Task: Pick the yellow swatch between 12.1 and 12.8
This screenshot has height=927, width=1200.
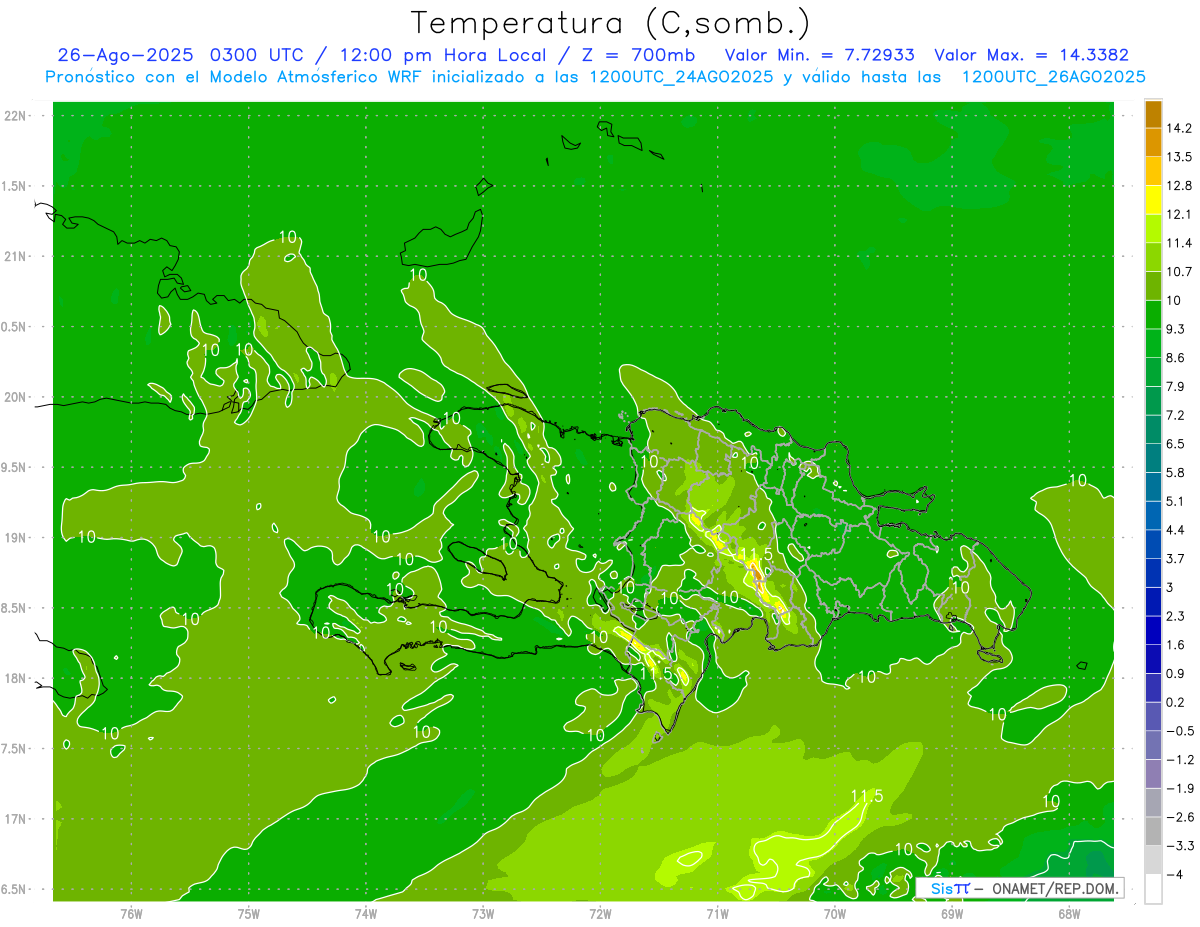Action: [1153, 199]
